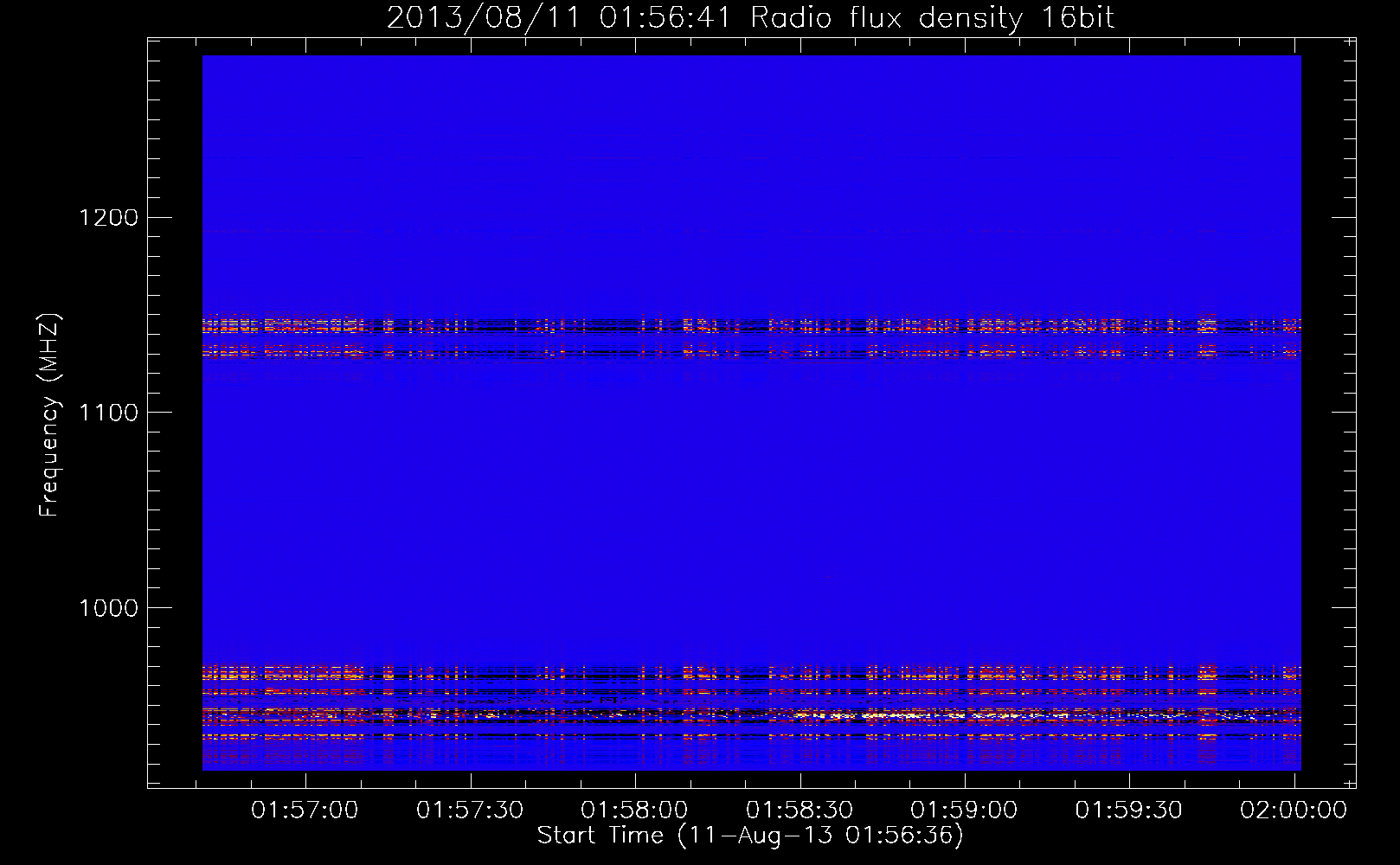Click the 01:58:30 time tick label
This screenshot has width=1400, height=865.
click(800, 811)
